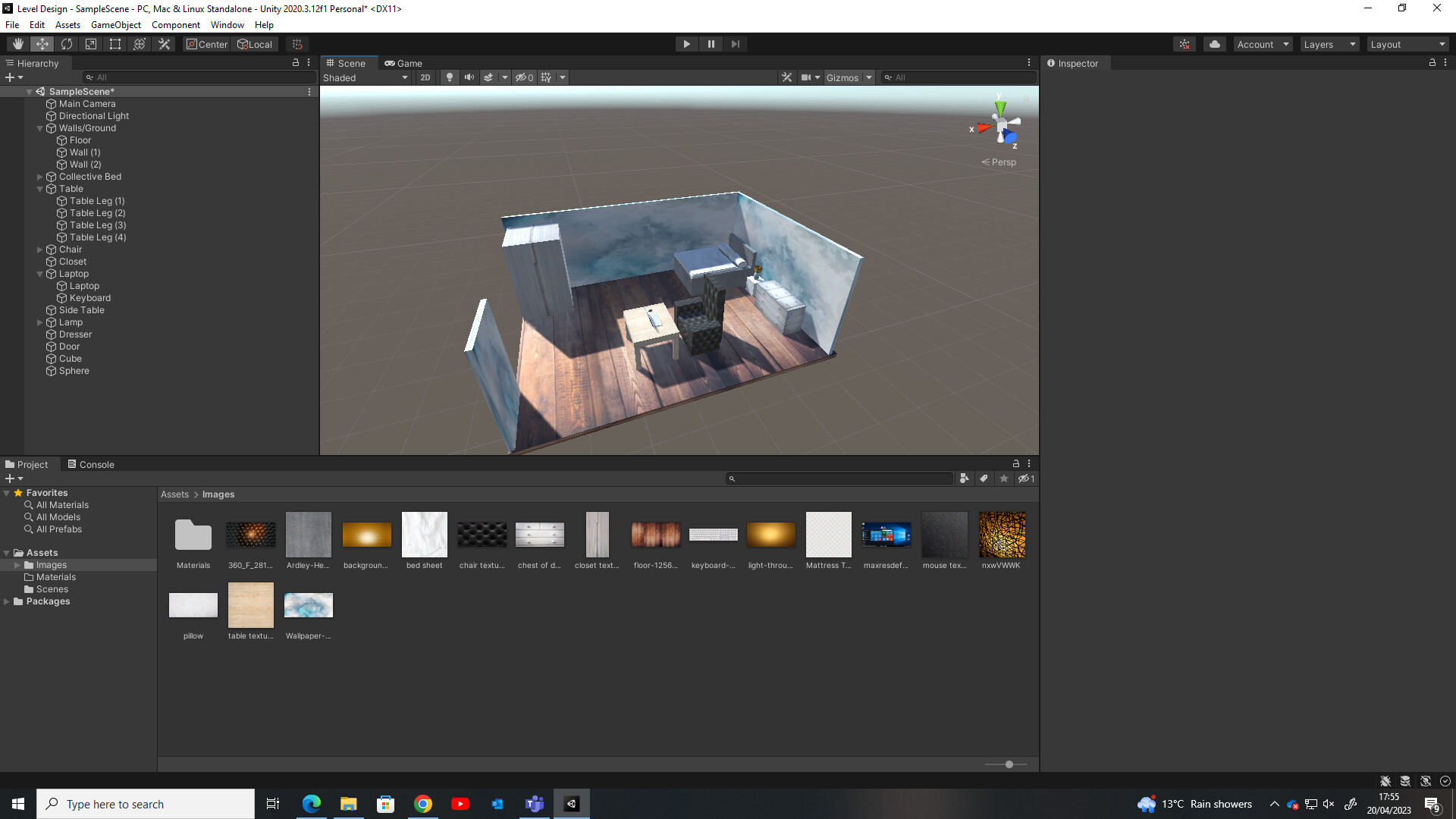Activate the Rotate tool
Viewport: 1456px width, 819px height.
(x=67, y=43)
